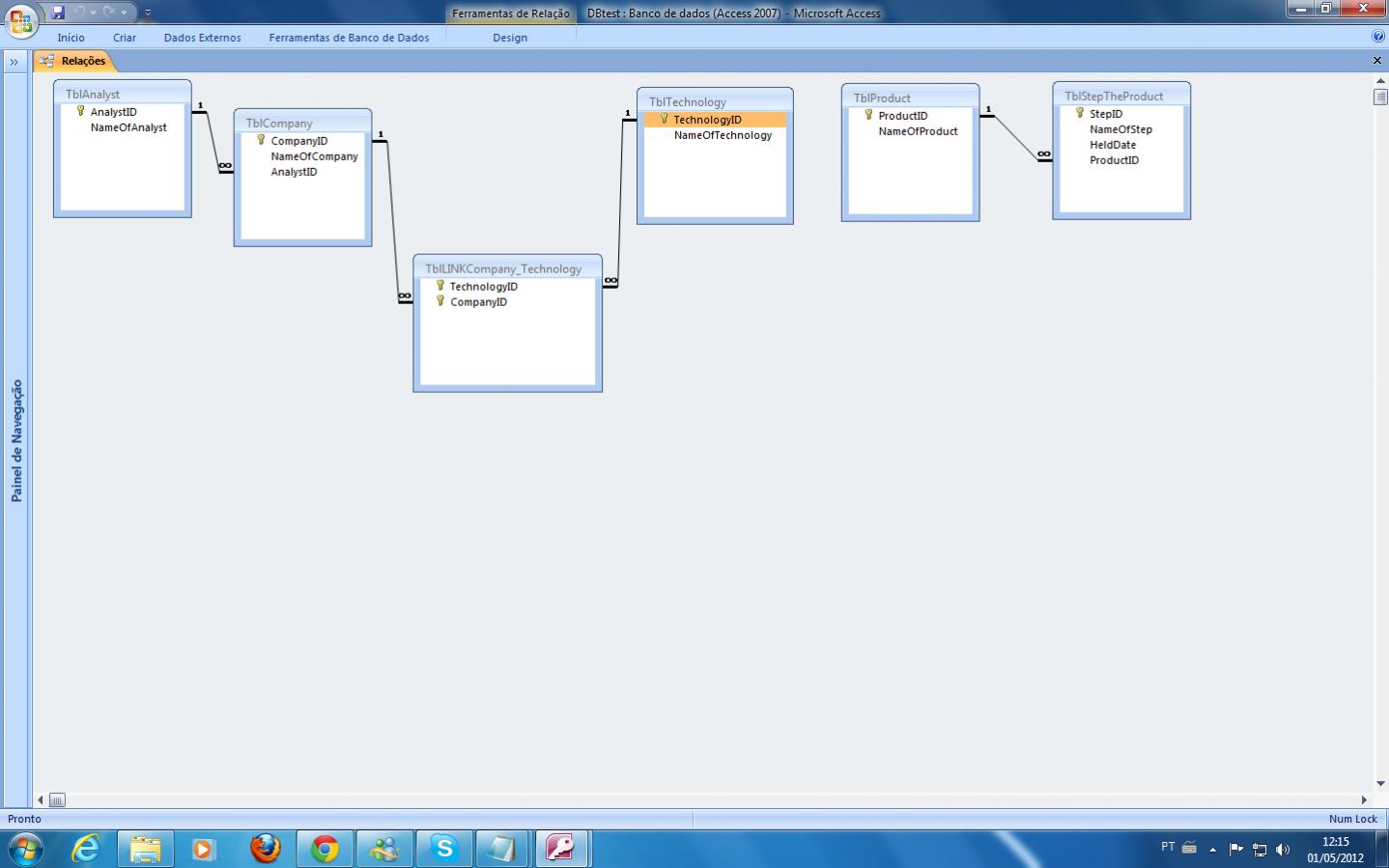Click the vertical scrollbar thumb
The width and height of the screenshot is (1389, 868).
click(1380, 97)
